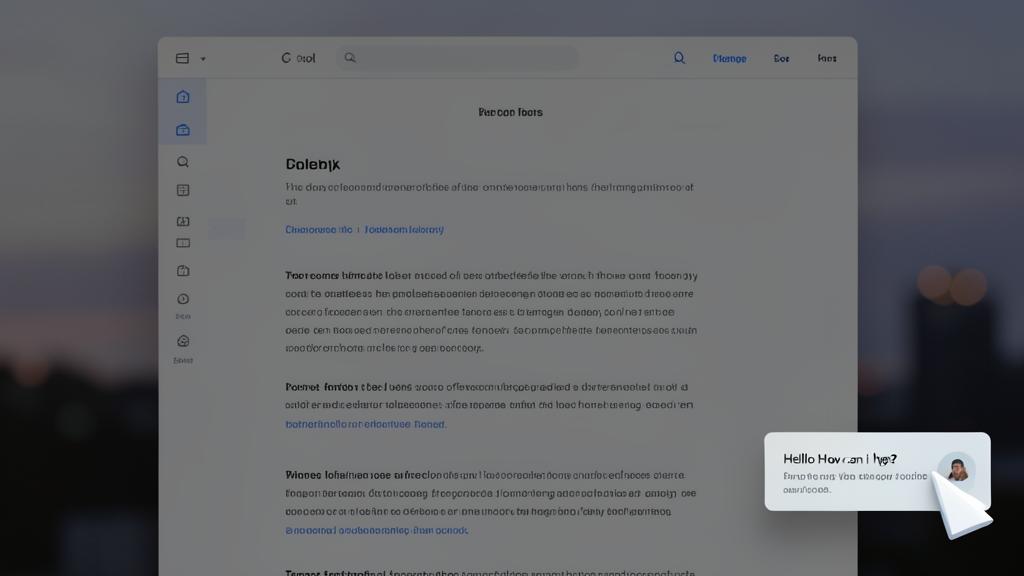Open the Hello chat popup message
This screenshot has width=1024, height=576.
877,472
